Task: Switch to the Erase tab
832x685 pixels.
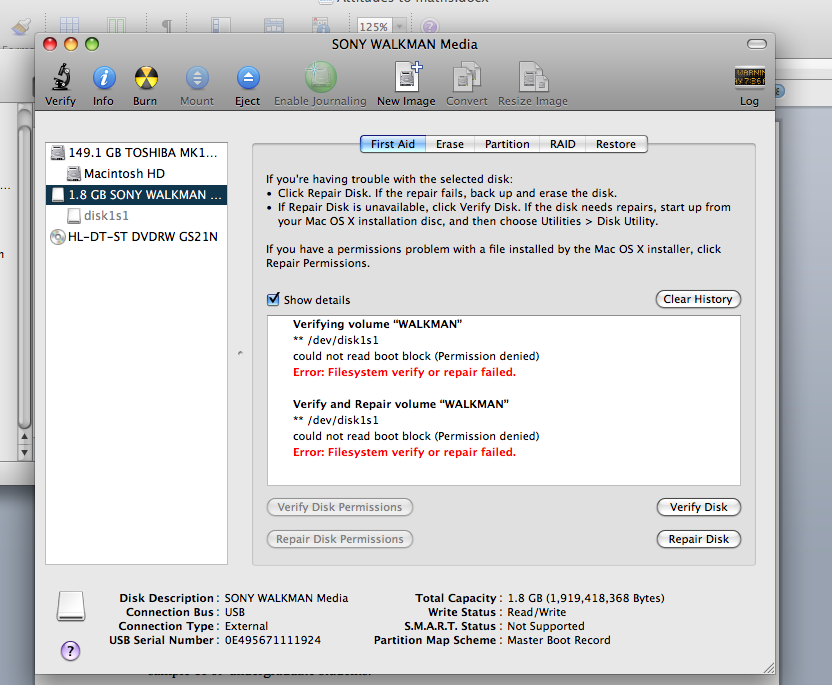Action: (449, 144)
